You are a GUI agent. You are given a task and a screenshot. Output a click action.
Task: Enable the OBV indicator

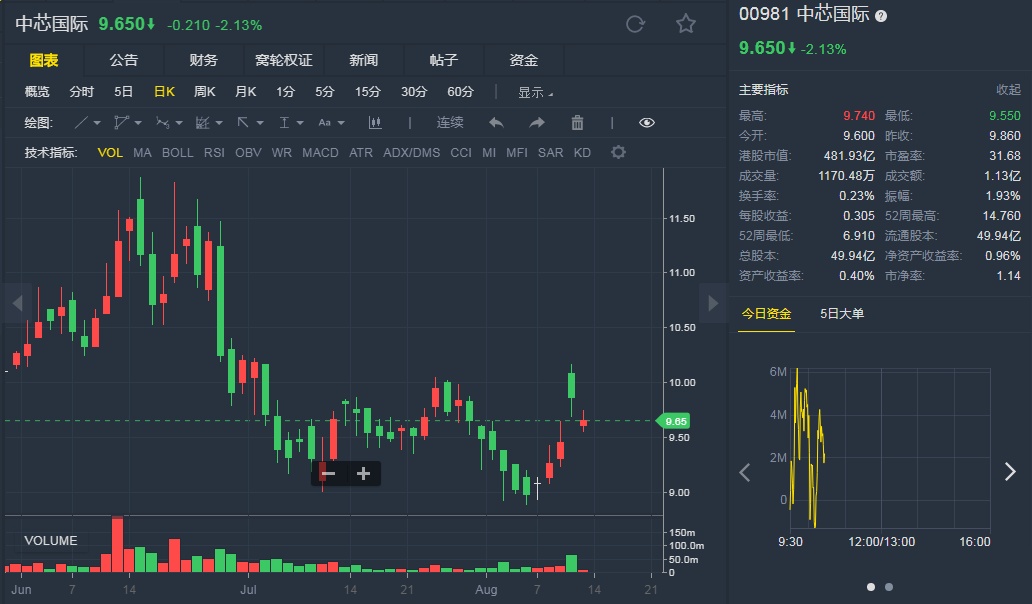click(x=248, y=153)
